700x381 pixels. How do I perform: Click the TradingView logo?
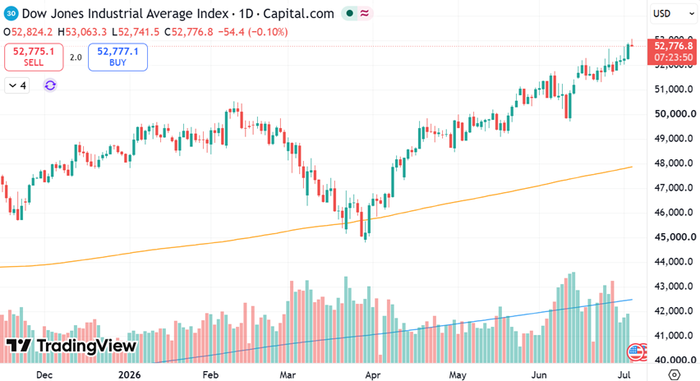pos(71,346)
